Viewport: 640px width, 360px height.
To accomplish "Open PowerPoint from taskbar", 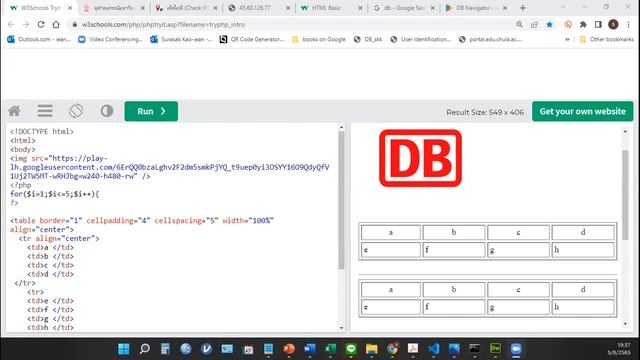I will (289, 349).
